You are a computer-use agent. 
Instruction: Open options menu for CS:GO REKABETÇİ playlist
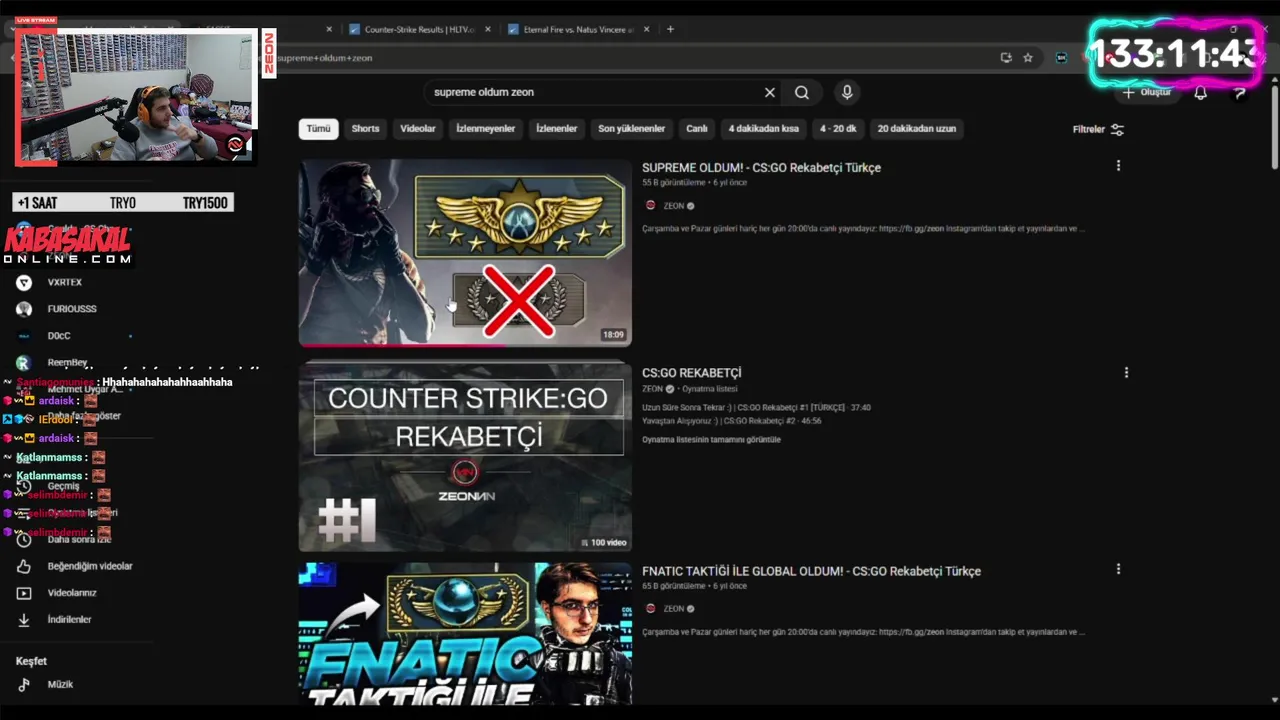point(1126,372)
